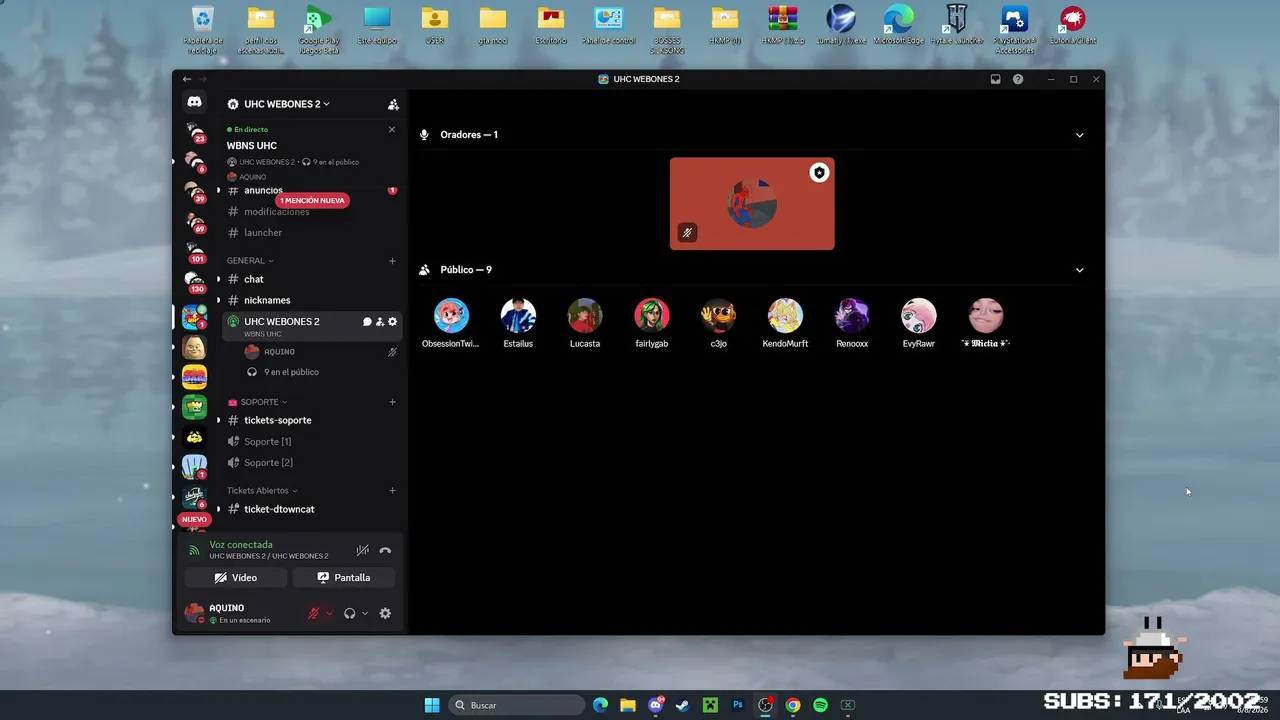Image resolution: width=1280 pixels, height=720 pixels.
Task: Invite people to the UHC WEBONES 2 stage
Action: 380,322
